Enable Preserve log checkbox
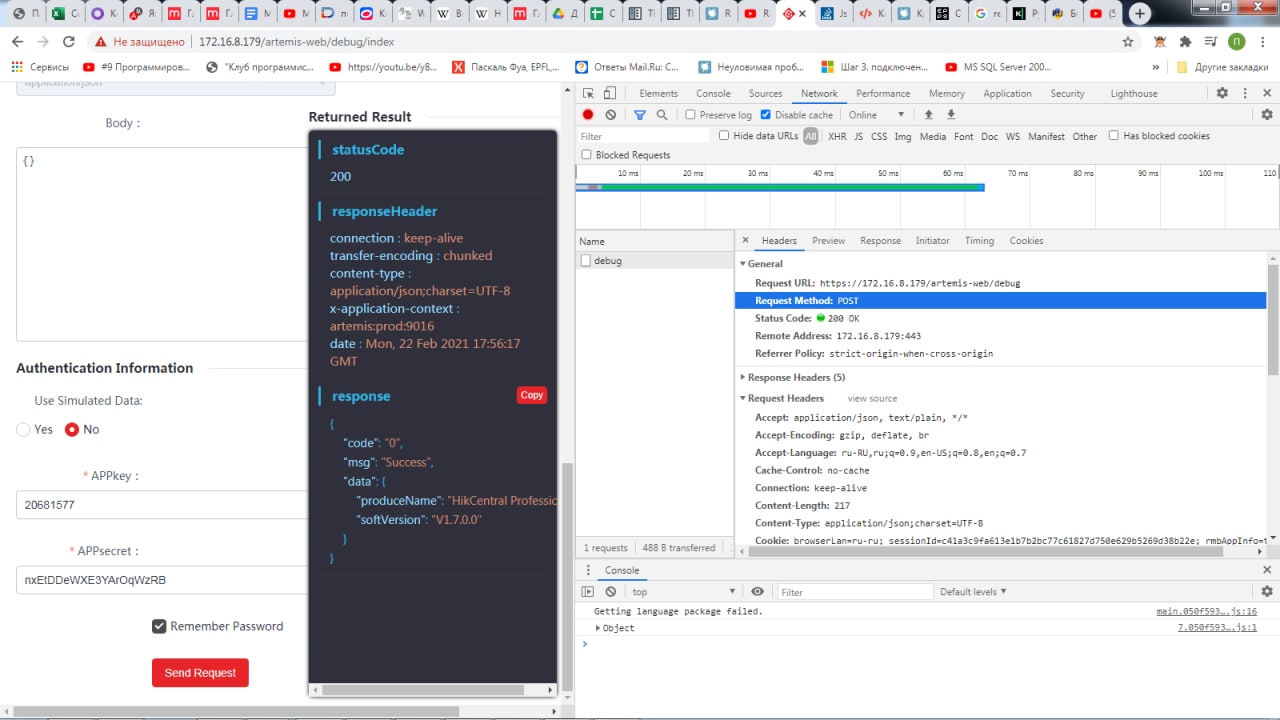The image size is (1280, 720). [x=690, y=115]
